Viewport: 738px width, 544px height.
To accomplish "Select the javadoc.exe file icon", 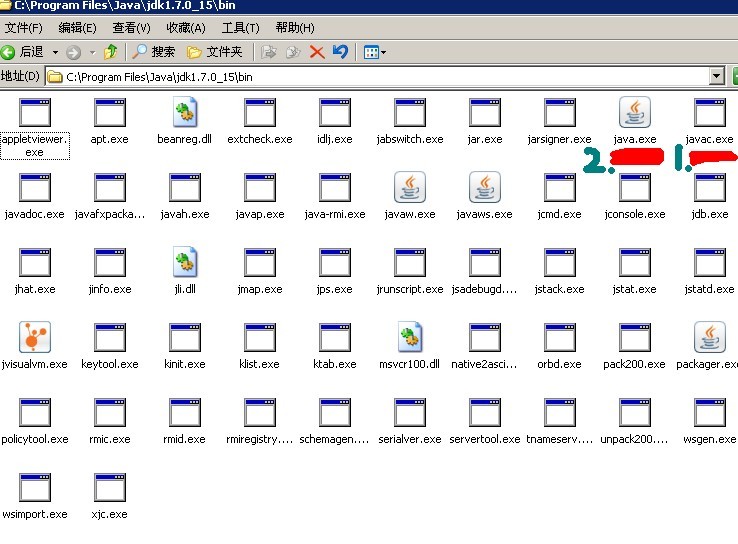I will coord(34,187).
